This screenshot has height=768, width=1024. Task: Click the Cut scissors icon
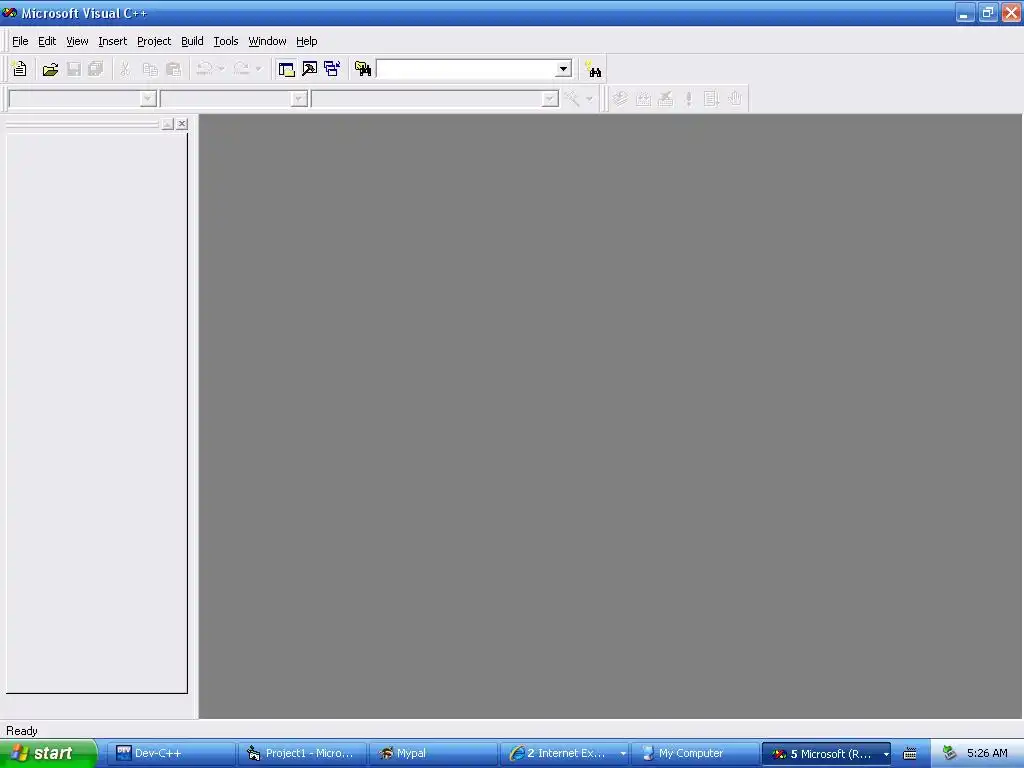(x=125, y=69)
